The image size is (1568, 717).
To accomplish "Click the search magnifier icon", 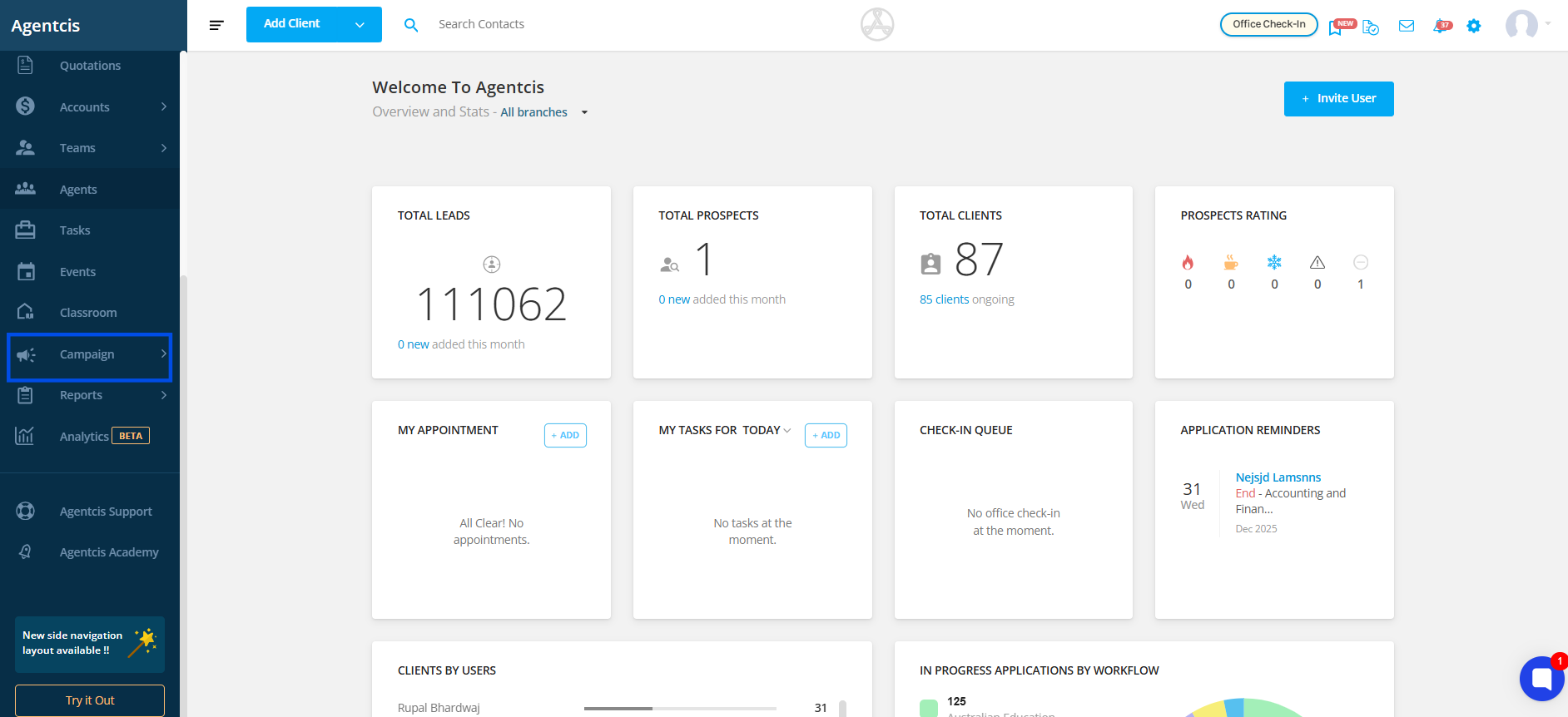I will 410,25.
